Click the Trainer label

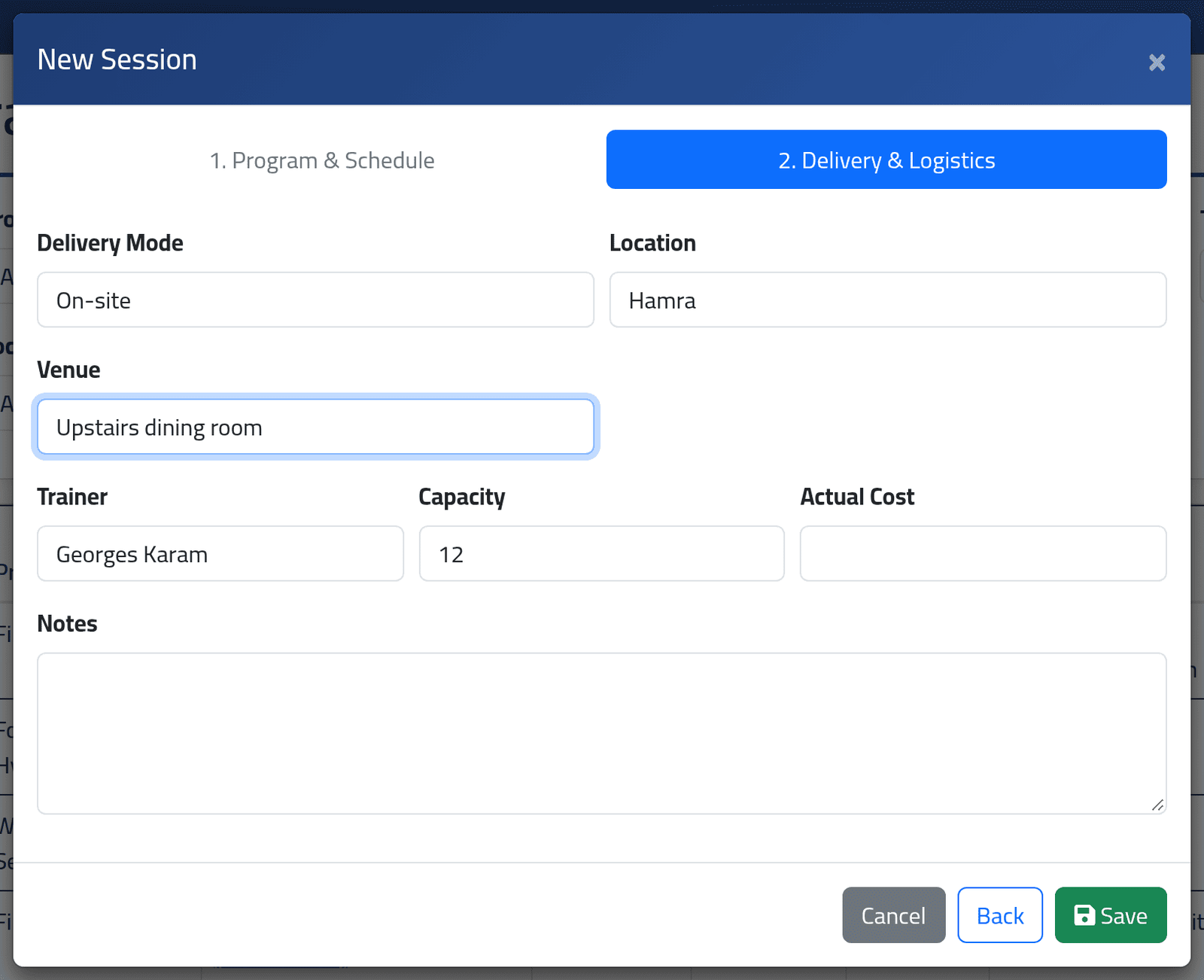[72, 497]
